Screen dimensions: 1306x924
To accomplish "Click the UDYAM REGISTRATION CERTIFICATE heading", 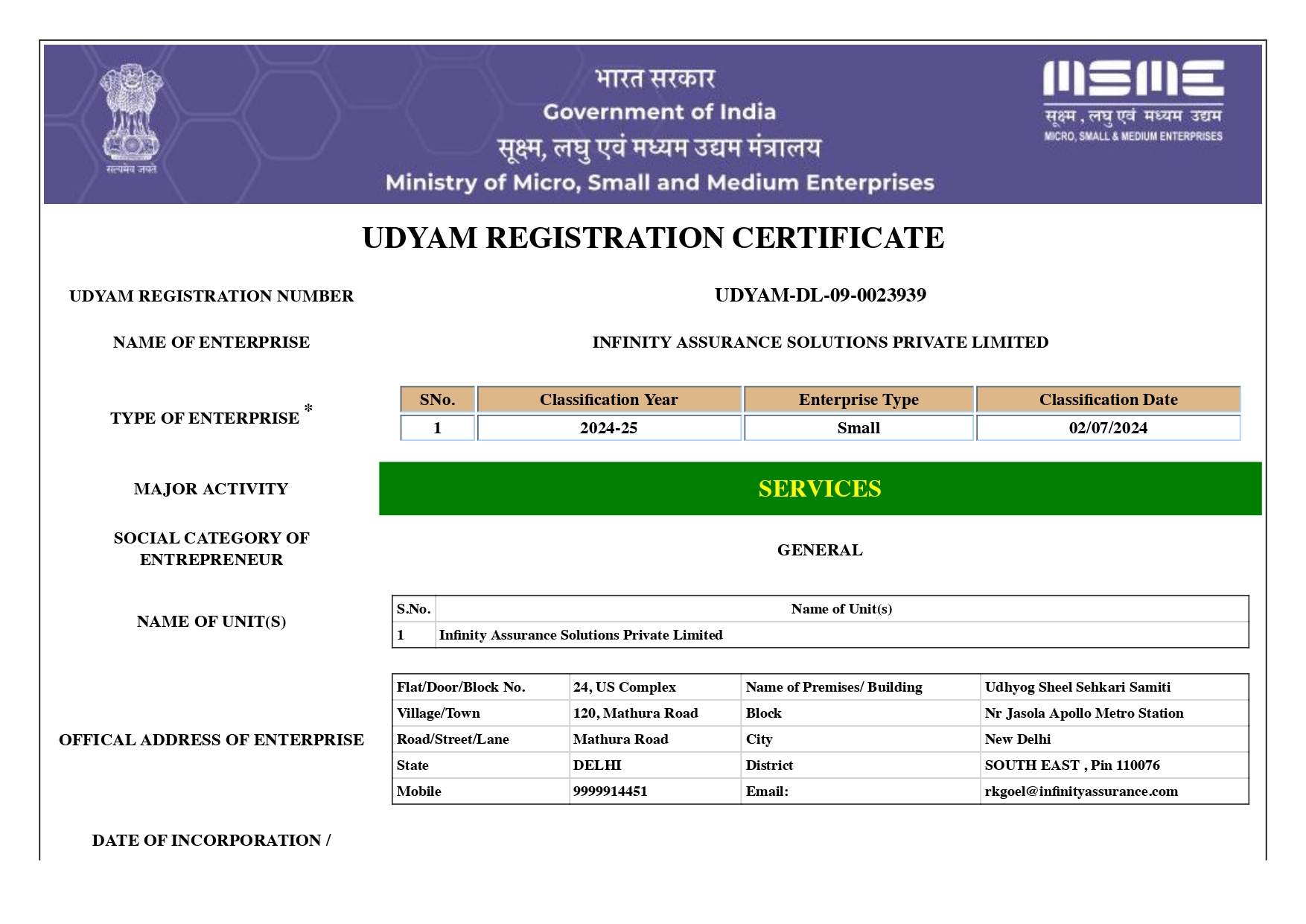I will pyautogui.click(x=653, y=238).
